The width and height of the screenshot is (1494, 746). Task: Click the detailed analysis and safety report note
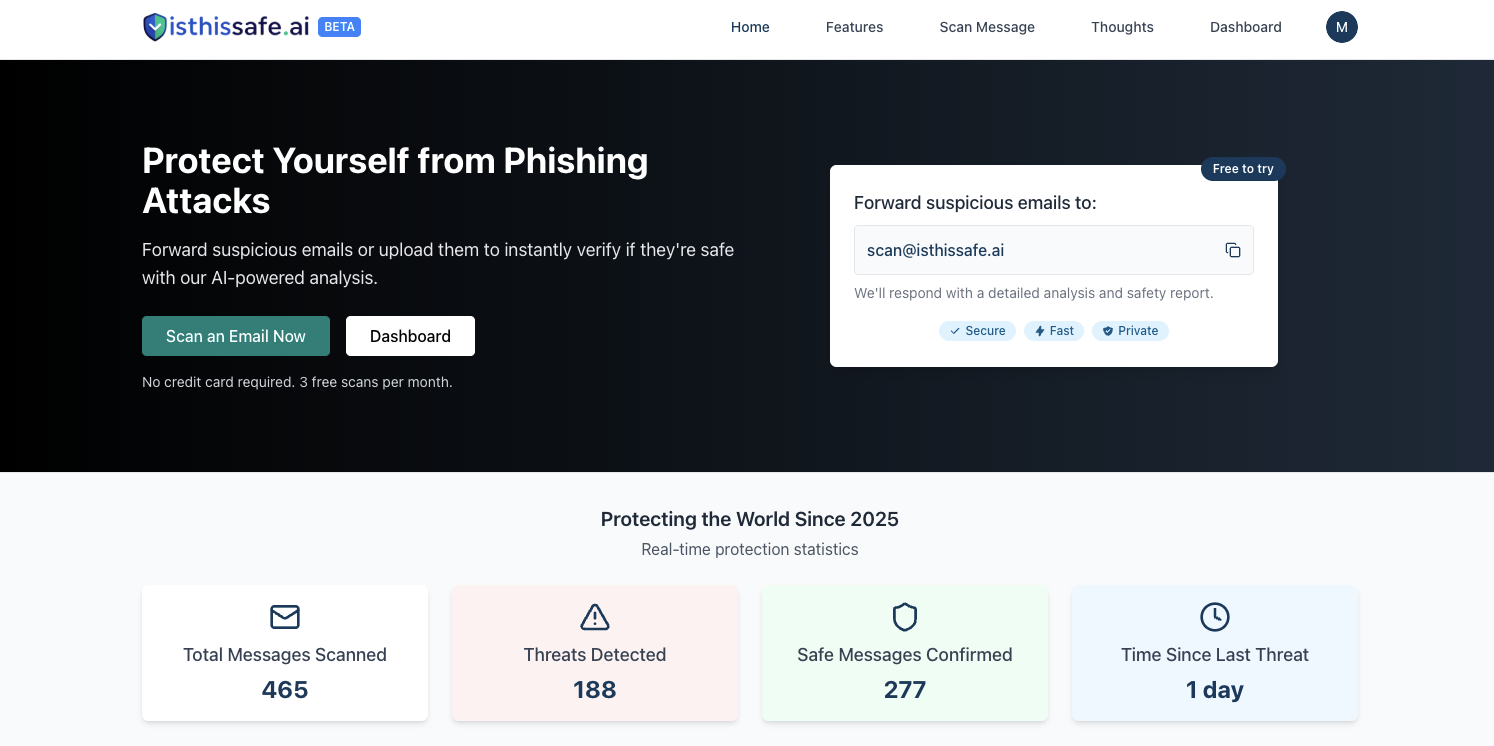[x=1033, y=293]
